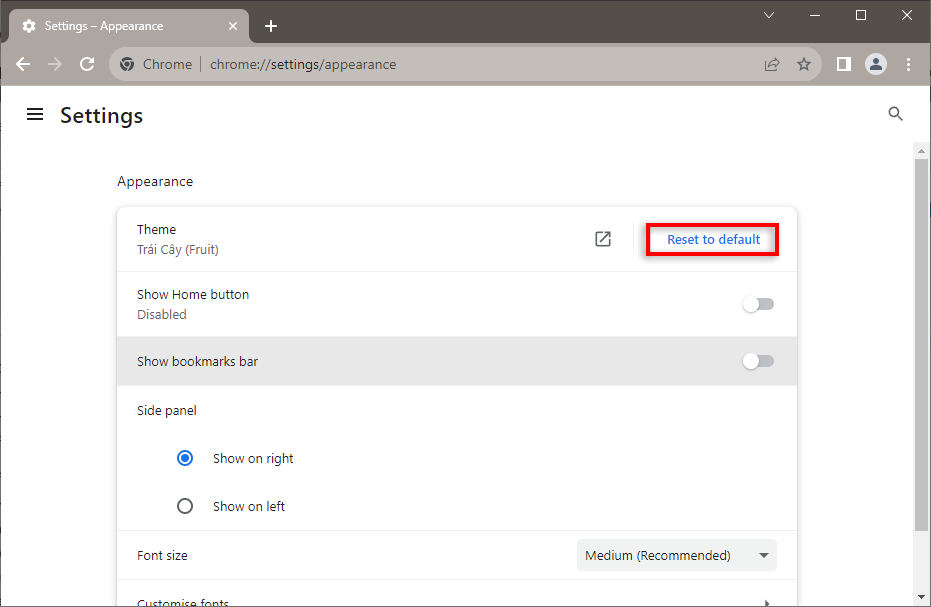
Task: Toggle Show bookmarks bar switch
Action: tap(758, 361)
